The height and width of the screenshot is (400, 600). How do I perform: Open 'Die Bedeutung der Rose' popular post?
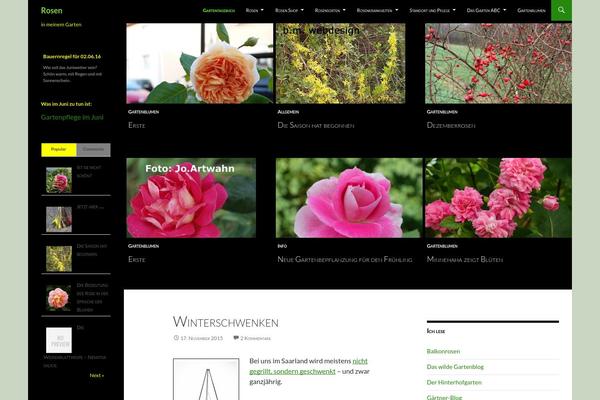(93, 297)
